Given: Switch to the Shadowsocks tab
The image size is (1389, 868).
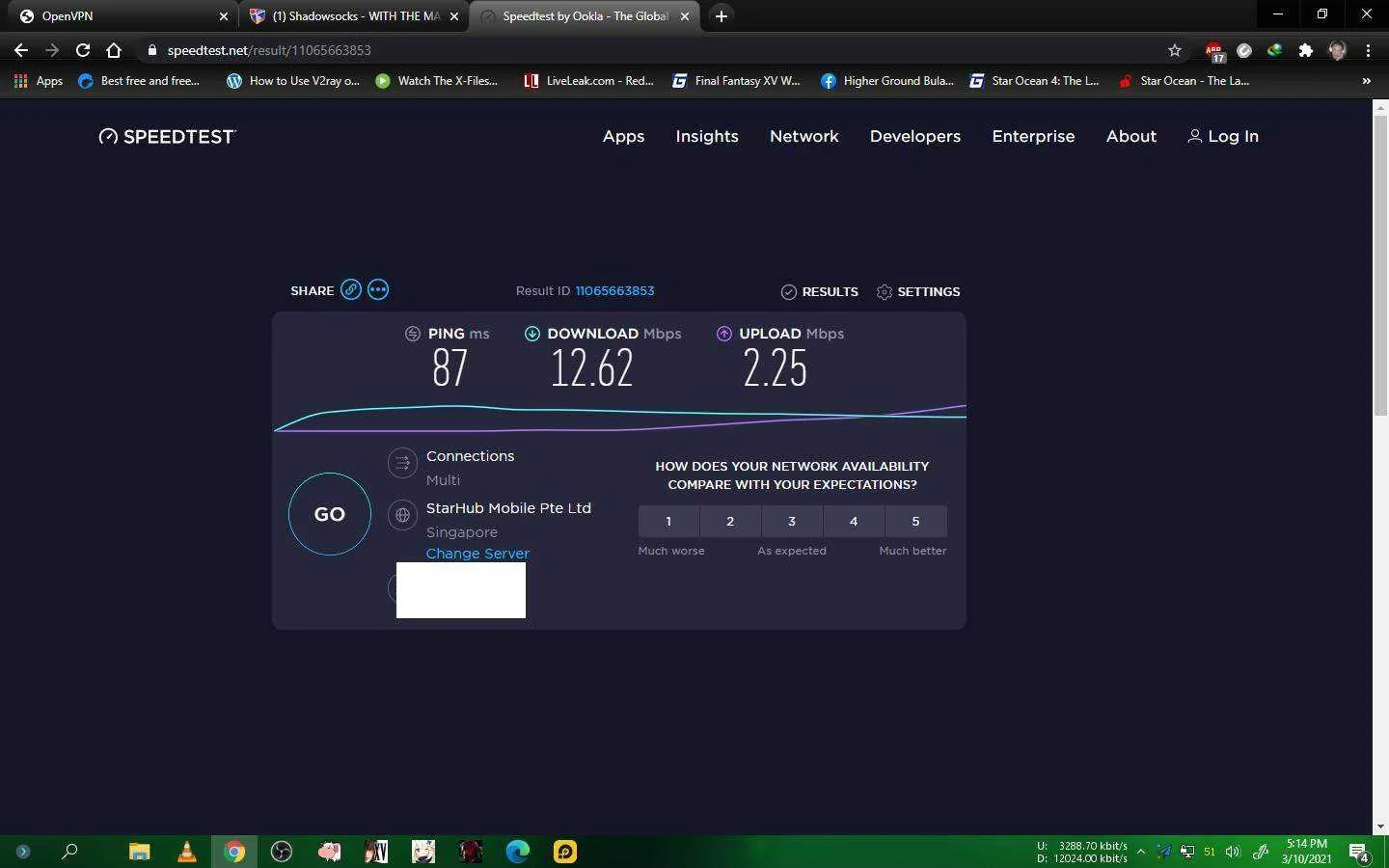Looking at the screenshot, I should pos(352,16).
